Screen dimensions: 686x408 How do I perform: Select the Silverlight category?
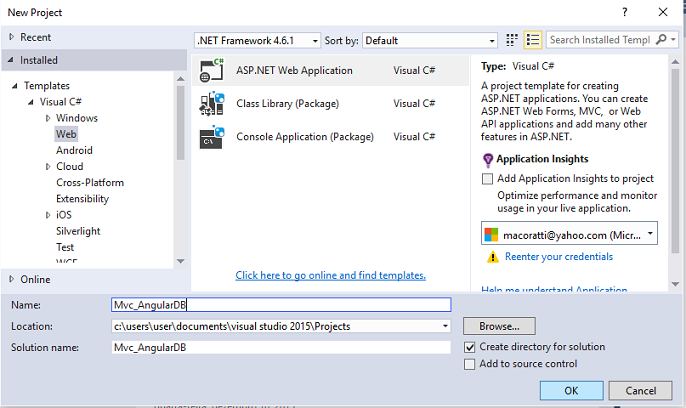[78, 231]
